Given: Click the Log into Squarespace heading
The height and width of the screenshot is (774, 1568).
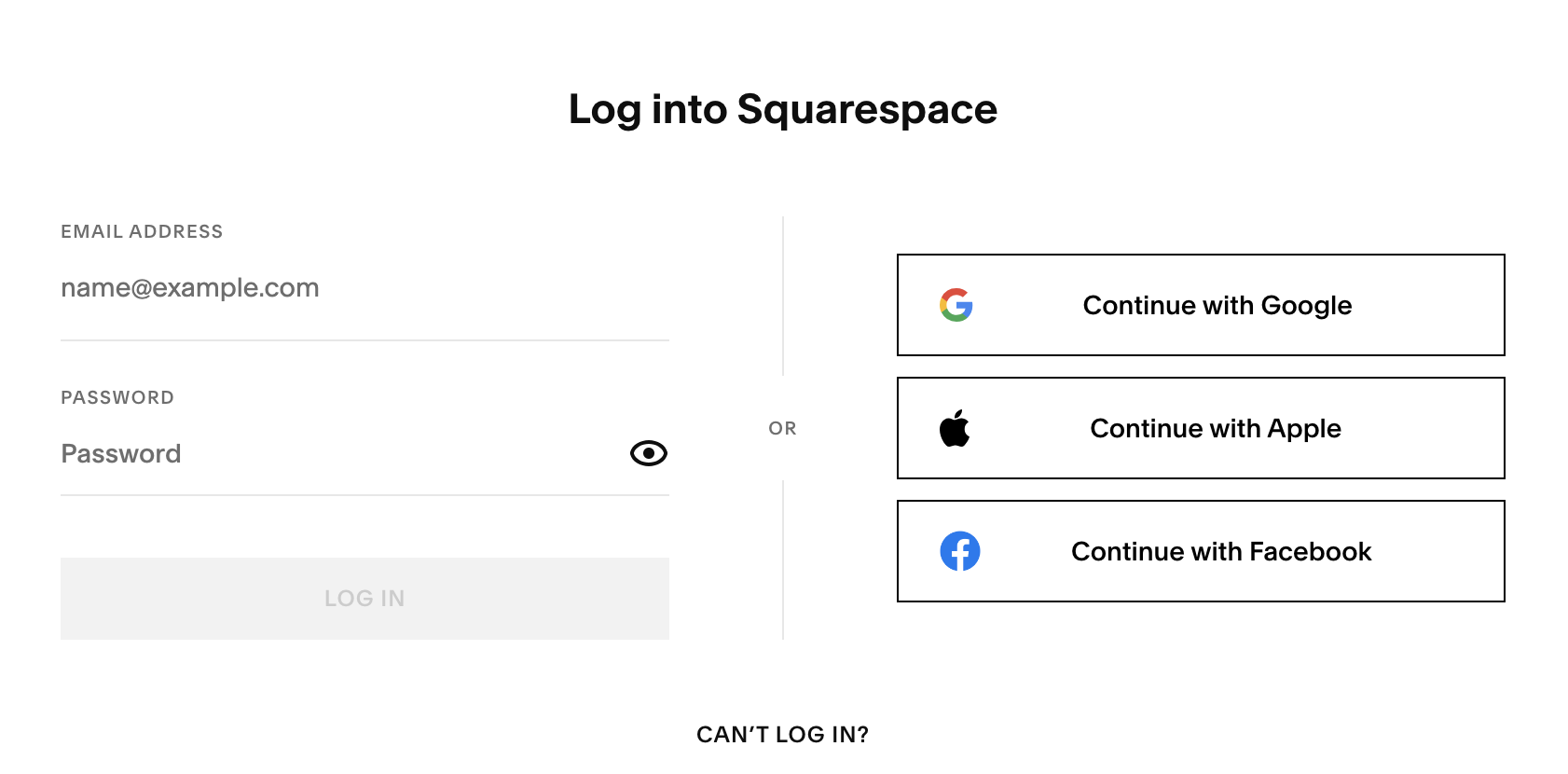Looking at the screenshot, I should coord(783,109).
